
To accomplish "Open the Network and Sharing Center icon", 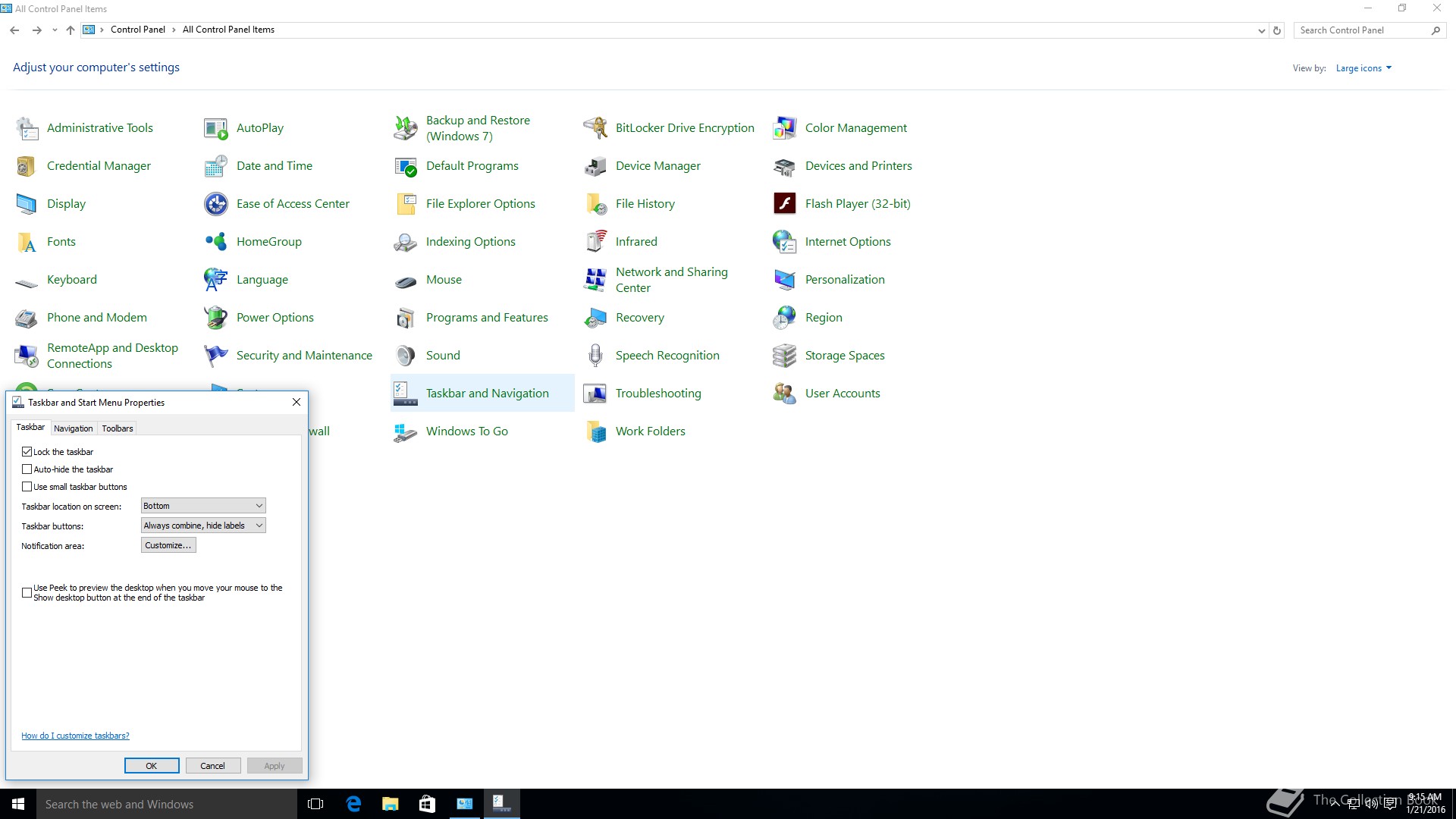I will [x=595, y=280].
